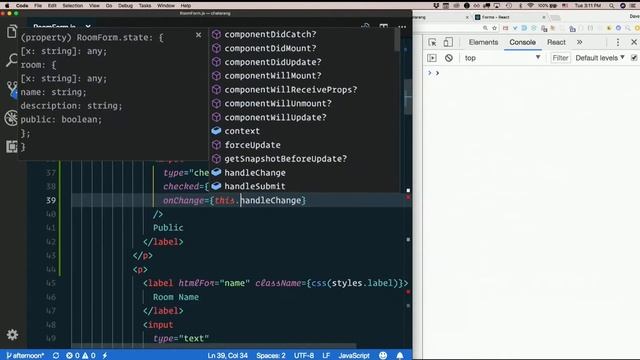Open the Search view in VS Code activity bar
This screenshot has width=640, height=360.
(12, 60)
